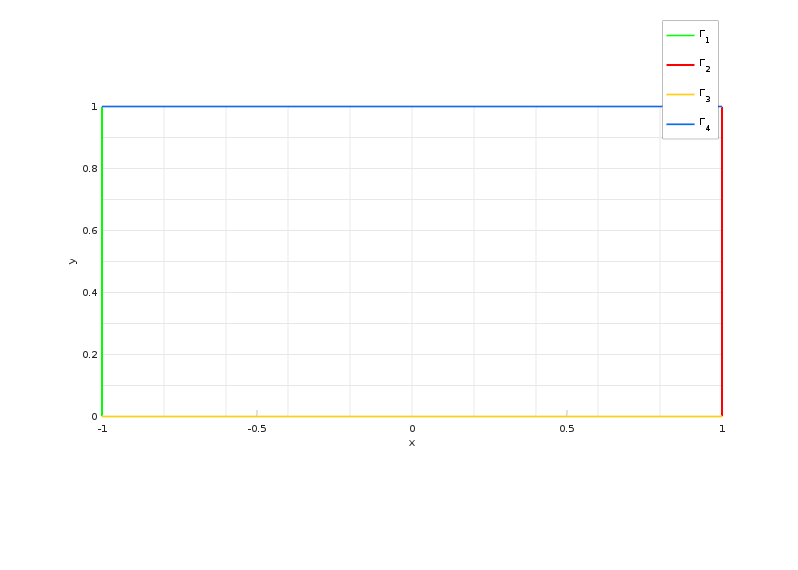Viewport: 798px width, 570px height.
Task: Toggle the Γ4 legend entry
Action: (x=690, y=124)
